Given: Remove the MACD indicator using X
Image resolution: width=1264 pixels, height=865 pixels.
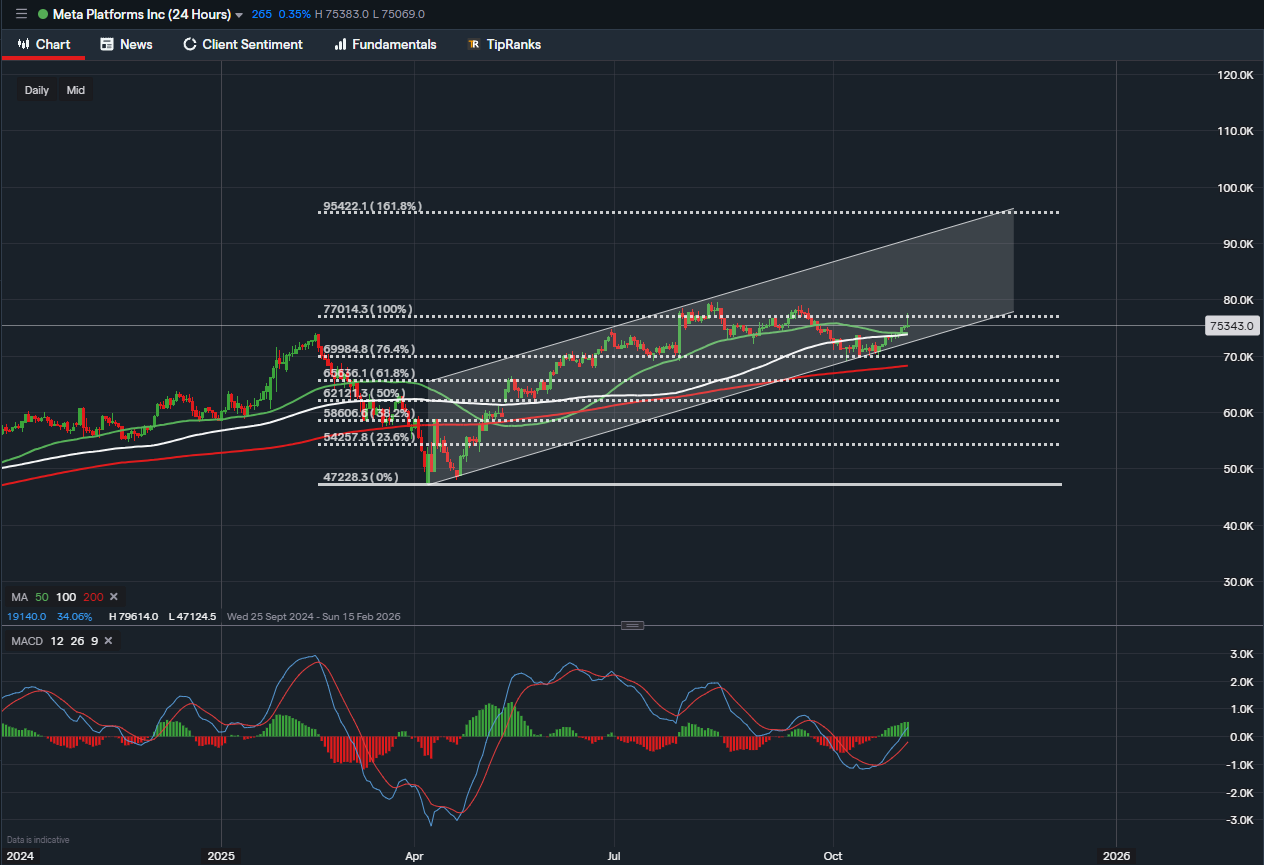Looking at the screenshot, I should (x=108, y=641).
